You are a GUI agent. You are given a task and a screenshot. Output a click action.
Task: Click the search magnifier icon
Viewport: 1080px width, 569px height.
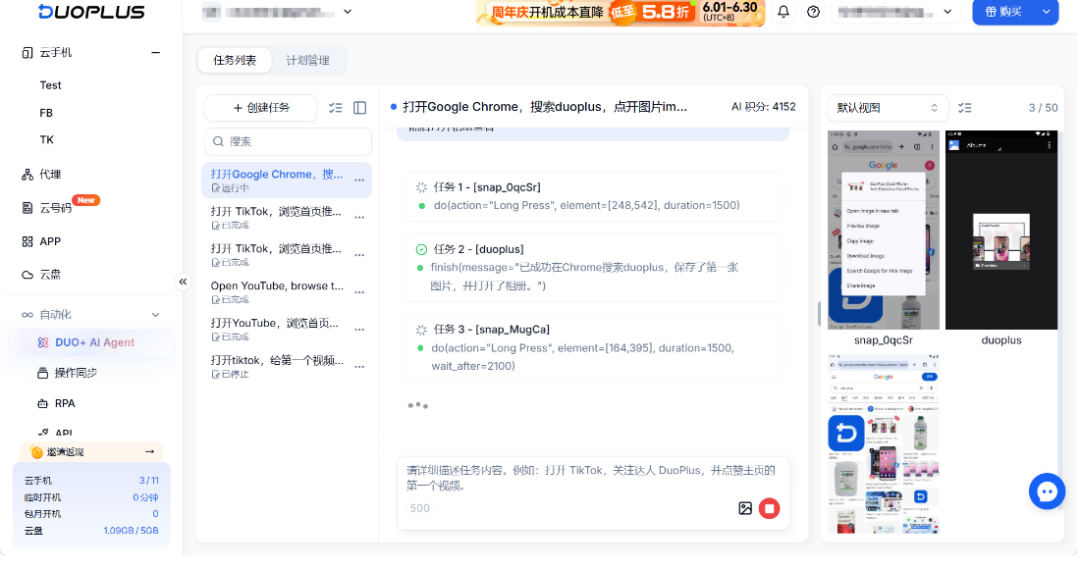point(218,141)
